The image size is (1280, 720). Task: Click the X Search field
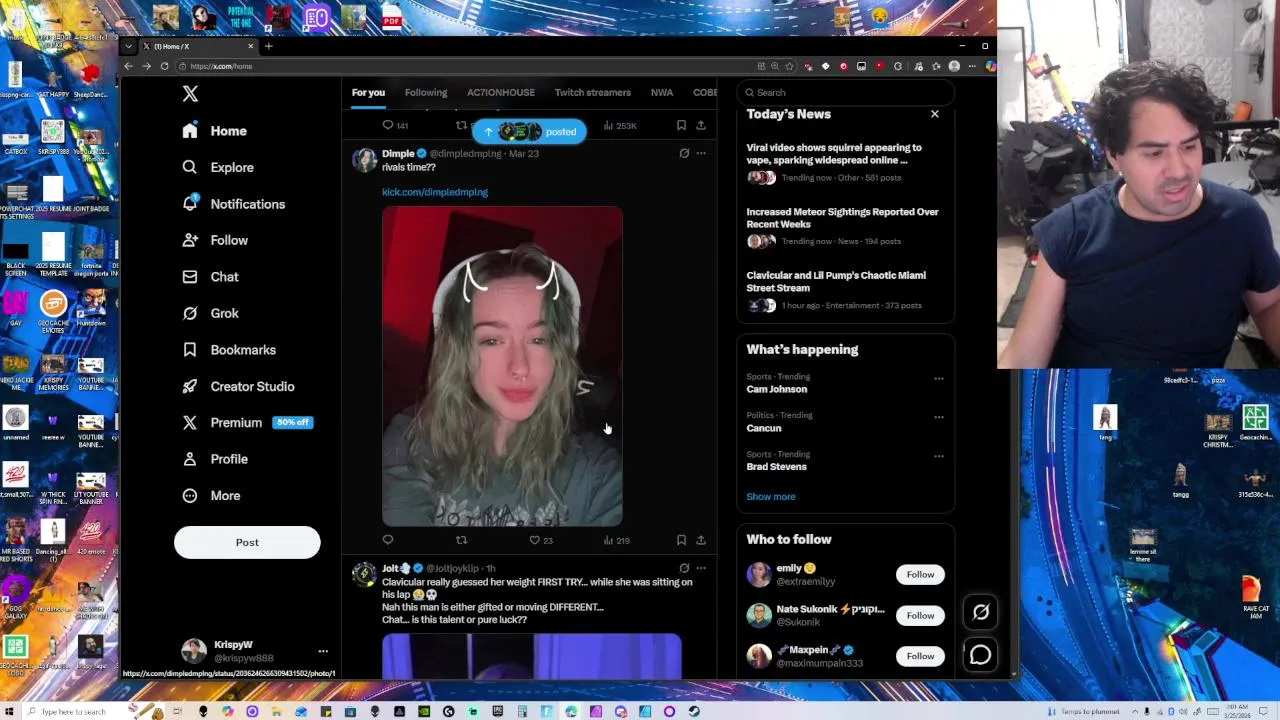coord(846,92)
